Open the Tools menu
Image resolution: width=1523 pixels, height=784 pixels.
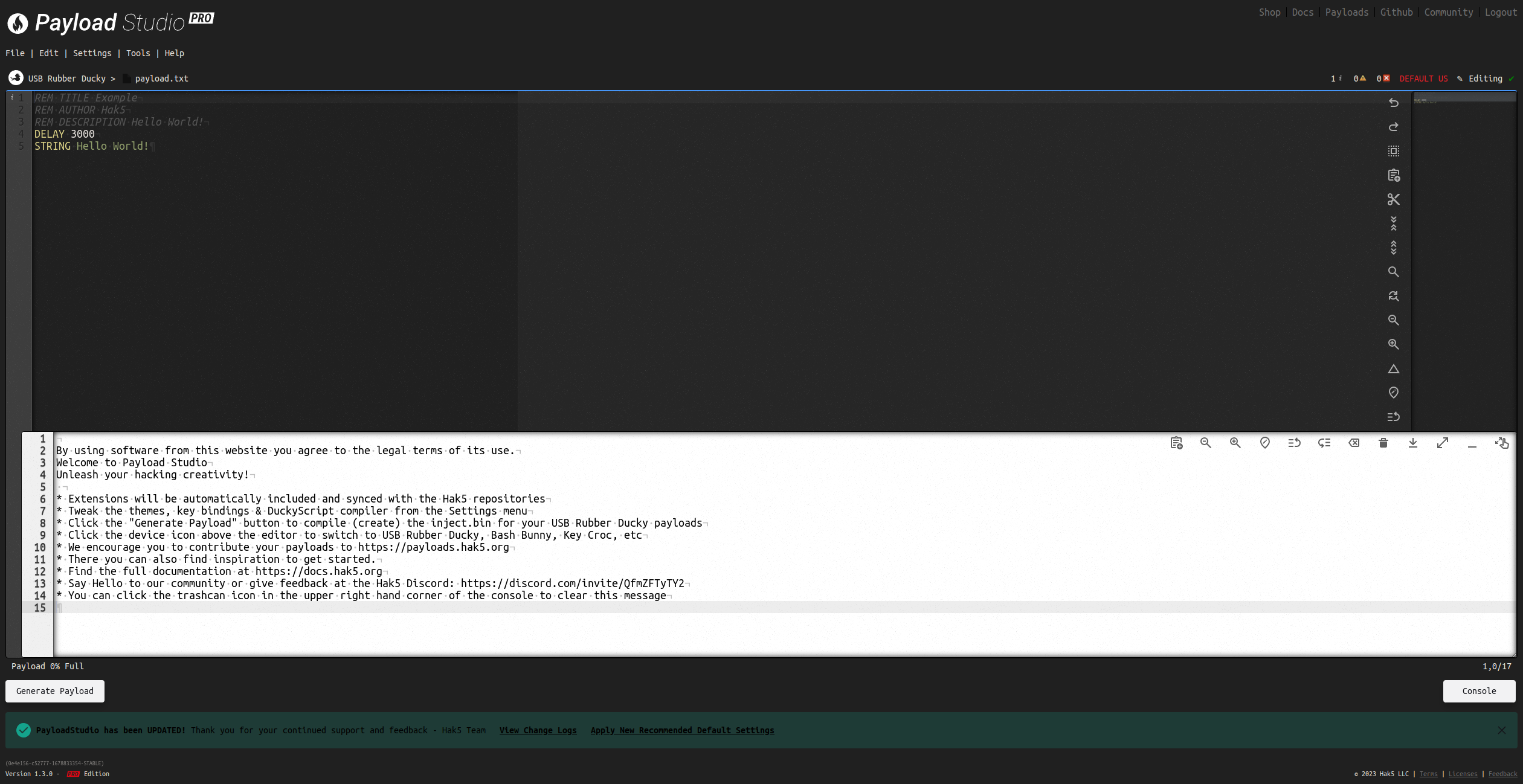(x=138, y=53)
